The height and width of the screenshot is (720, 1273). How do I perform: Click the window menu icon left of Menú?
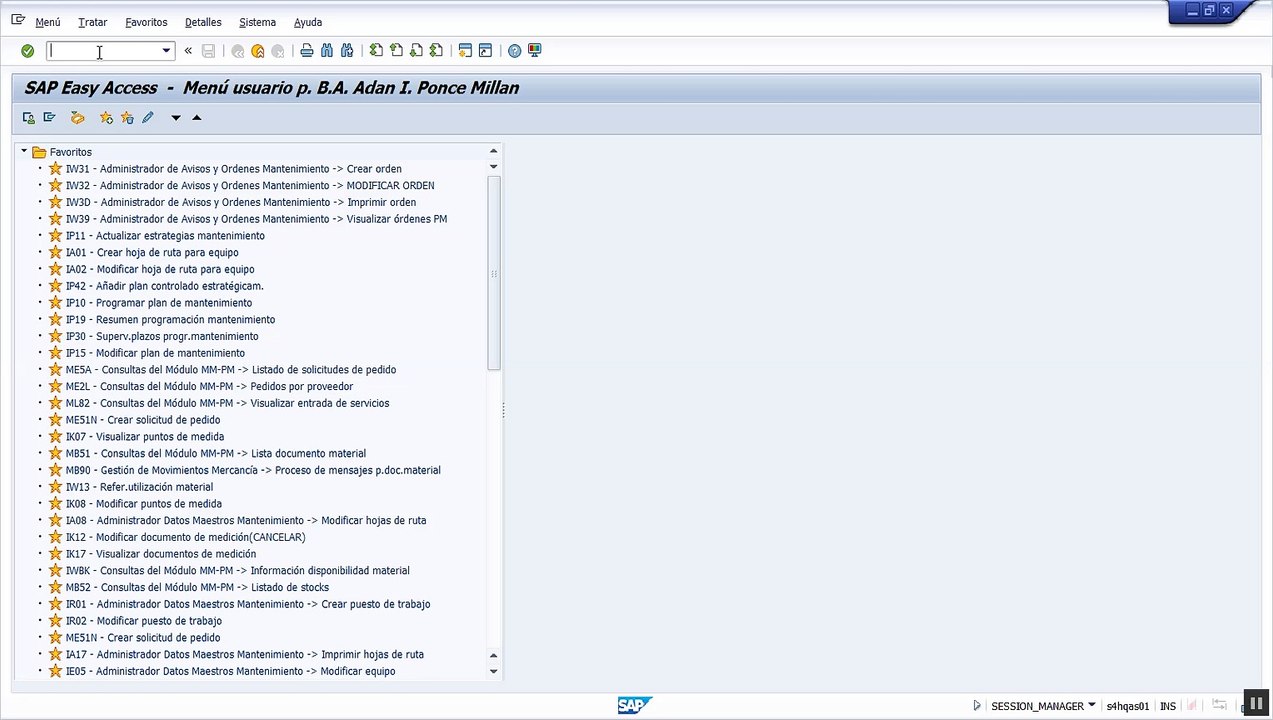pyautogui.click(x=18, y=20)
